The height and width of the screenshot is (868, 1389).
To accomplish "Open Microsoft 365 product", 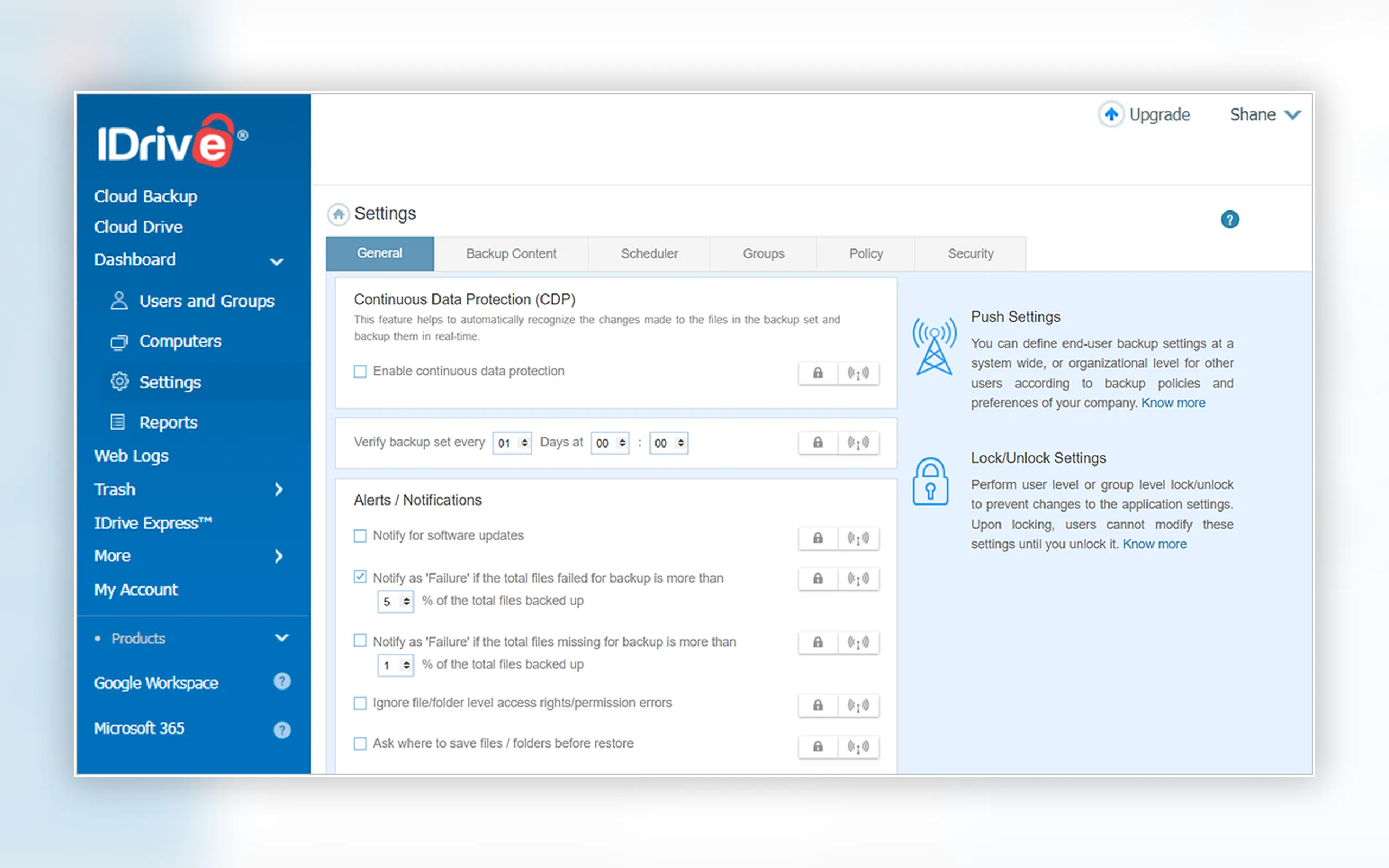I will [139, 729].
